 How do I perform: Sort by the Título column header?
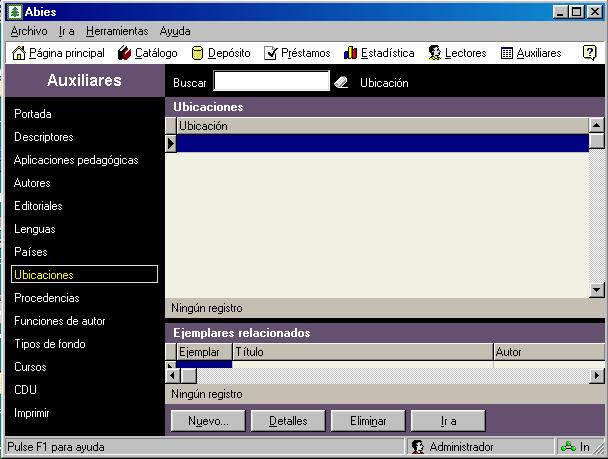362,352
